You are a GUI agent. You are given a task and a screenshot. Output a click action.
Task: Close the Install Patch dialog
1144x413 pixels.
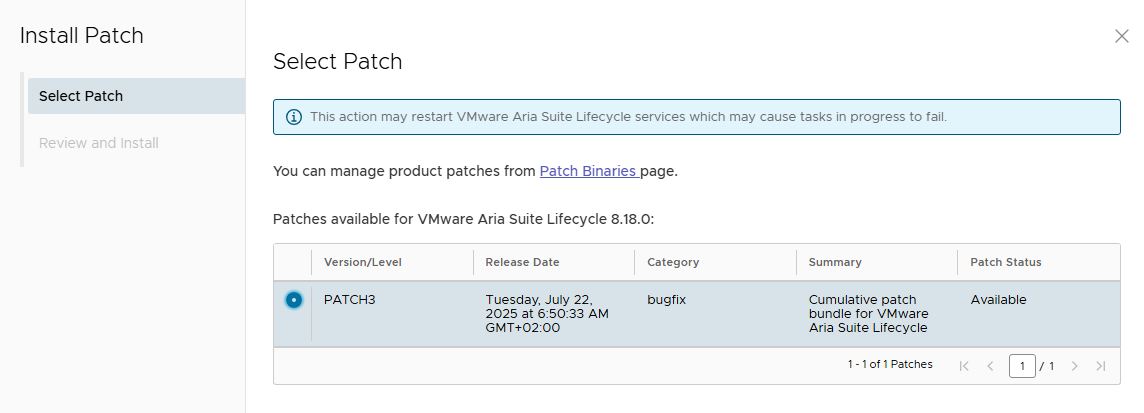[1121, 36]
